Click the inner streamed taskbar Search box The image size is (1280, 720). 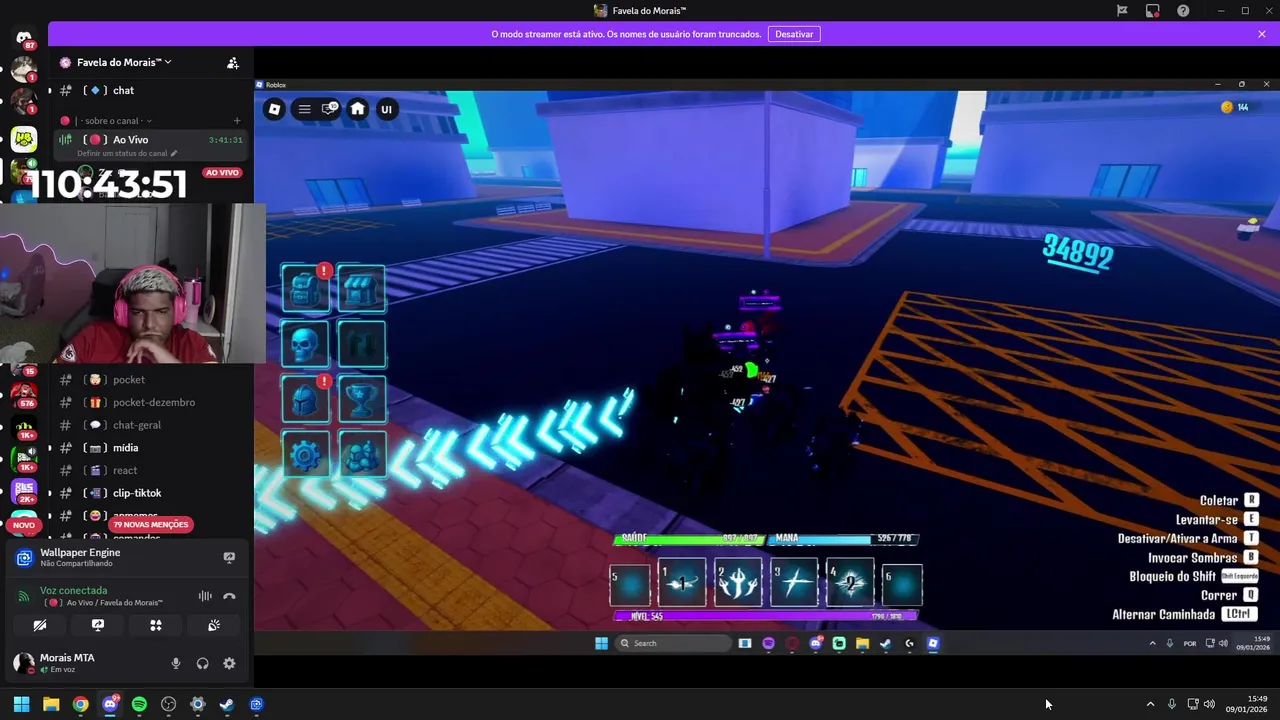pos(674,643)
